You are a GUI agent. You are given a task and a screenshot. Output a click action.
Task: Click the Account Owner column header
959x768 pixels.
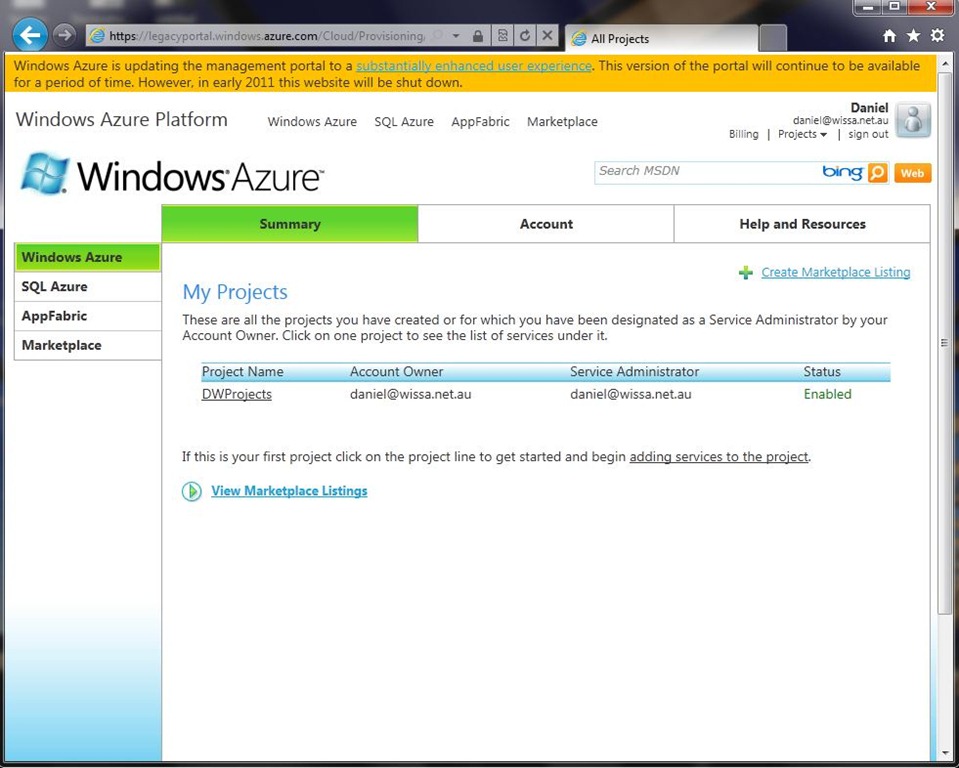[396, 372]
